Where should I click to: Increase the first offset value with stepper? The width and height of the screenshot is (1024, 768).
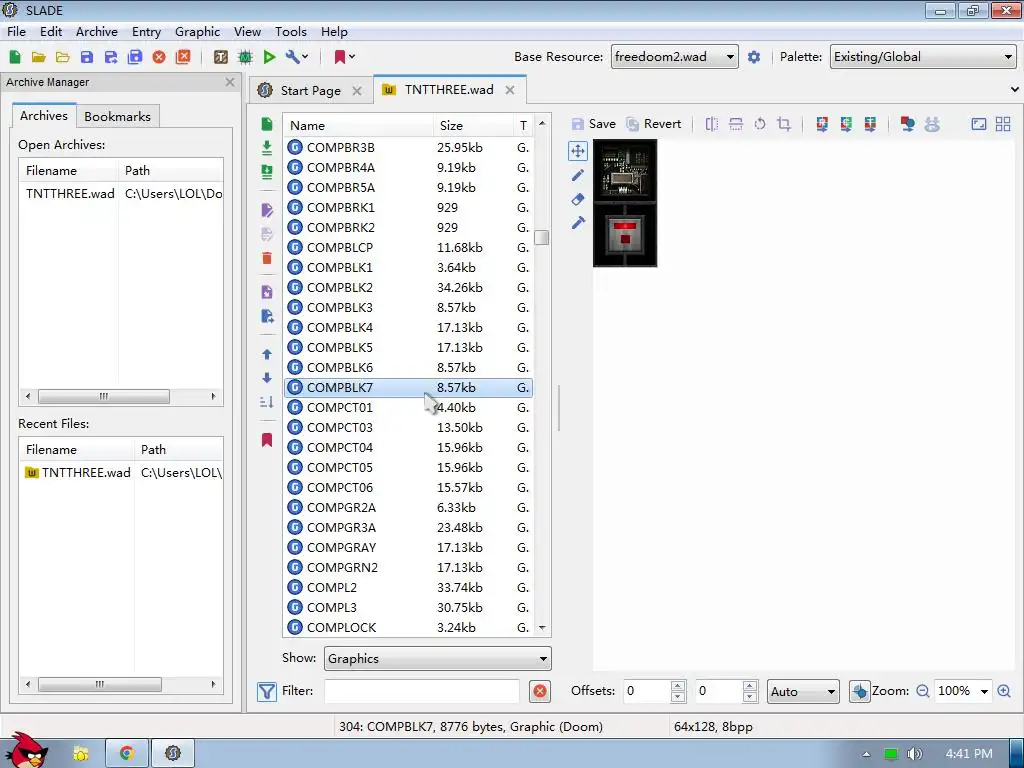tap(678, 686)
